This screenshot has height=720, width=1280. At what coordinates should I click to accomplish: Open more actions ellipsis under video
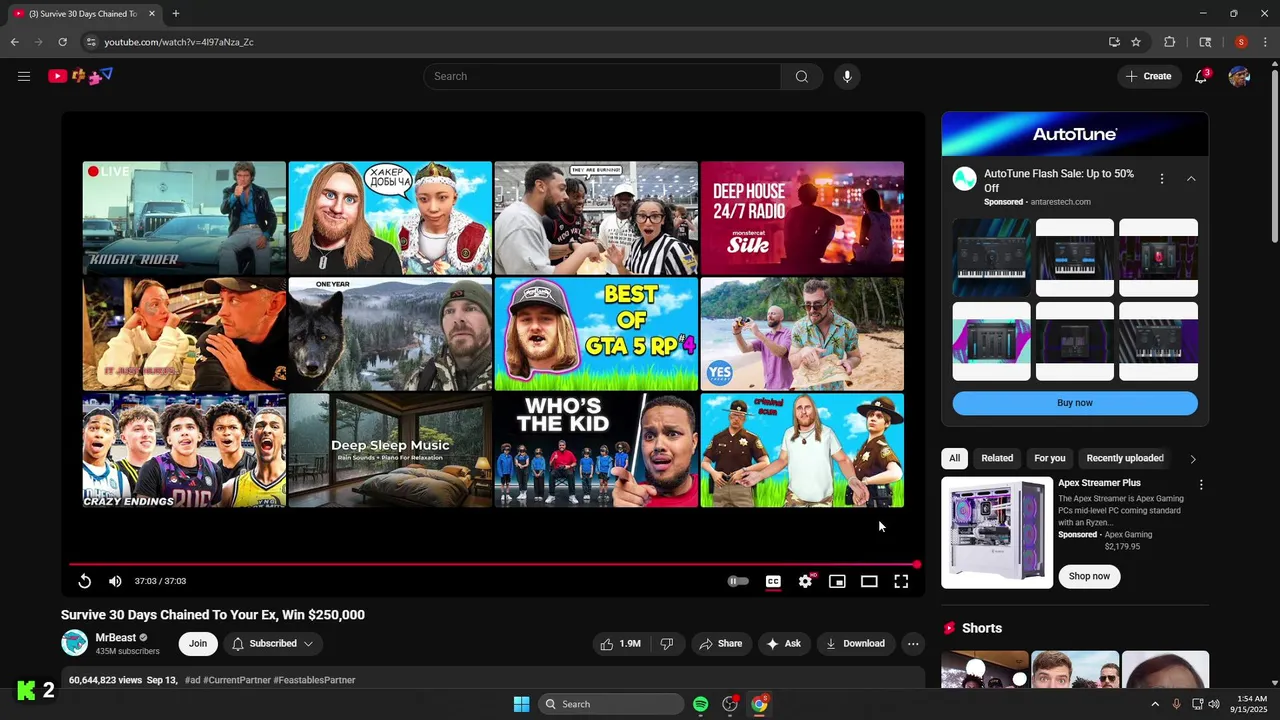coord(913,644)
